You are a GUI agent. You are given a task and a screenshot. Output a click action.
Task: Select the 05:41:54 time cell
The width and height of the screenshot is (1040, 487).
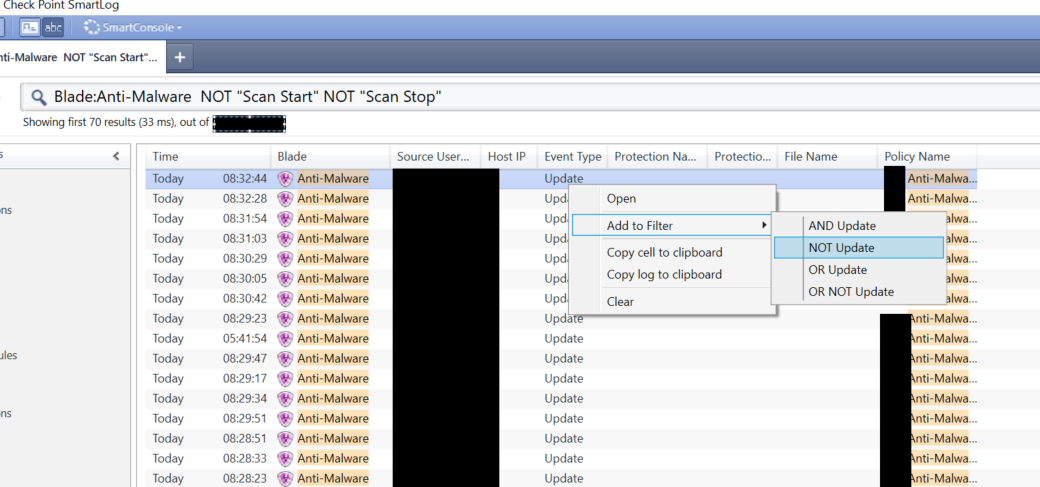pyautogui.click(x=245, y=338)
